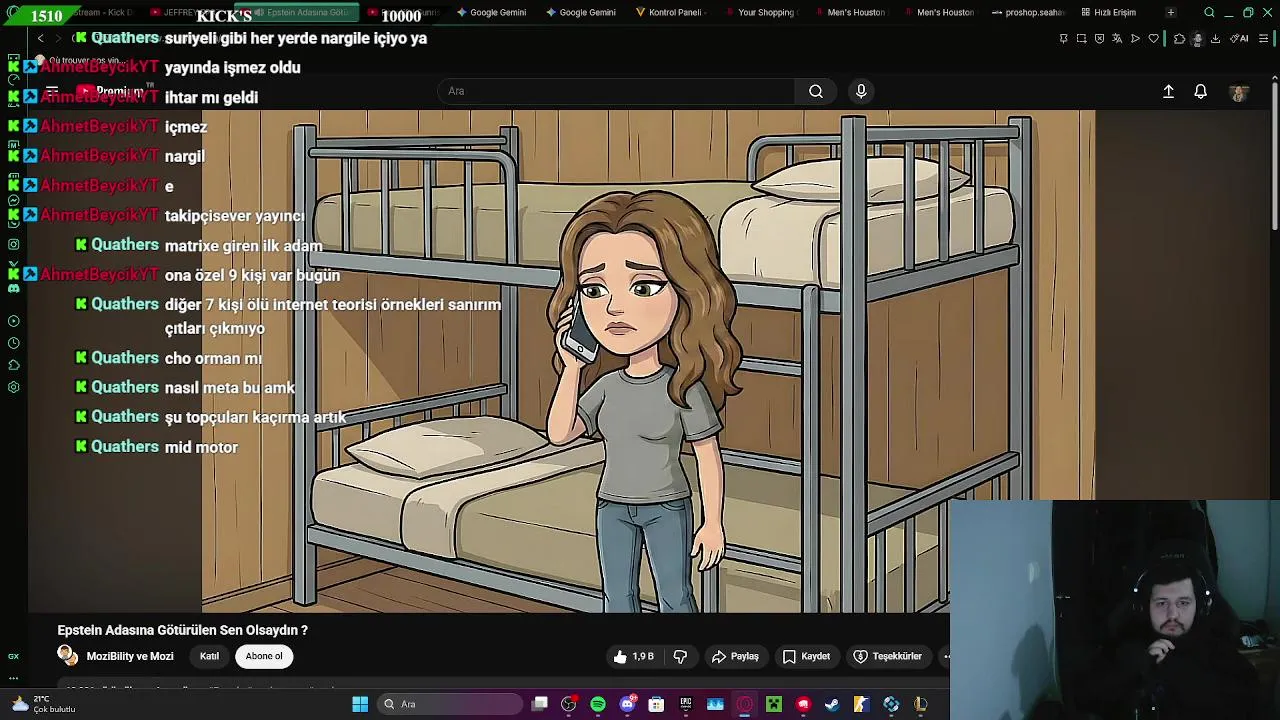Start voice search with the microphone
The width and height of the screenshot is (1280, 720).
pos(861,91)
